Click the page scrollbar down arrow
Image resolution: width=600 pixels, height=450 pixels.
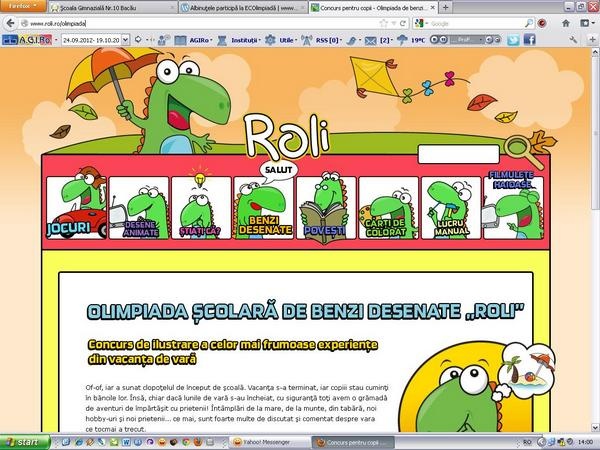coord(595,427)
